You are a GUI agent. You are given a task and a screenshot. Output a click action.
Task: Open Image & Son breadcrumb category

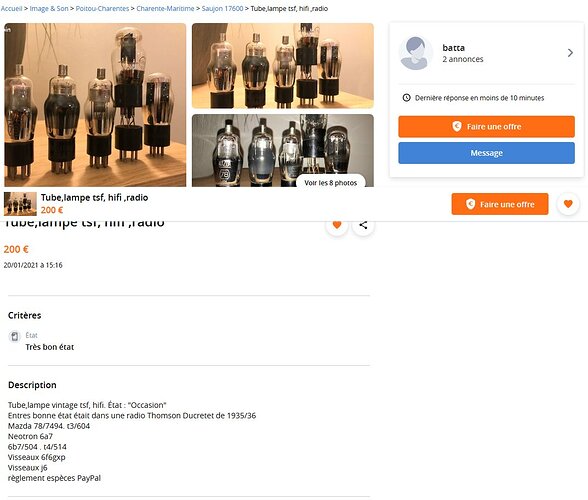(x=49, y=8)
